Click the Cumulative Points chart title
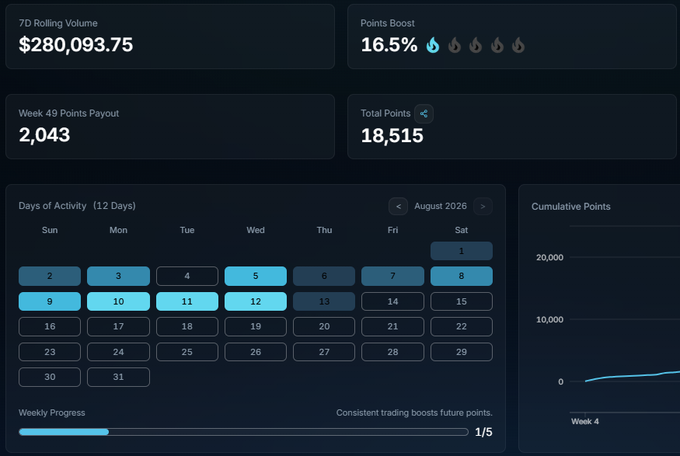680x456 pixels. click(x=571, y=207)
